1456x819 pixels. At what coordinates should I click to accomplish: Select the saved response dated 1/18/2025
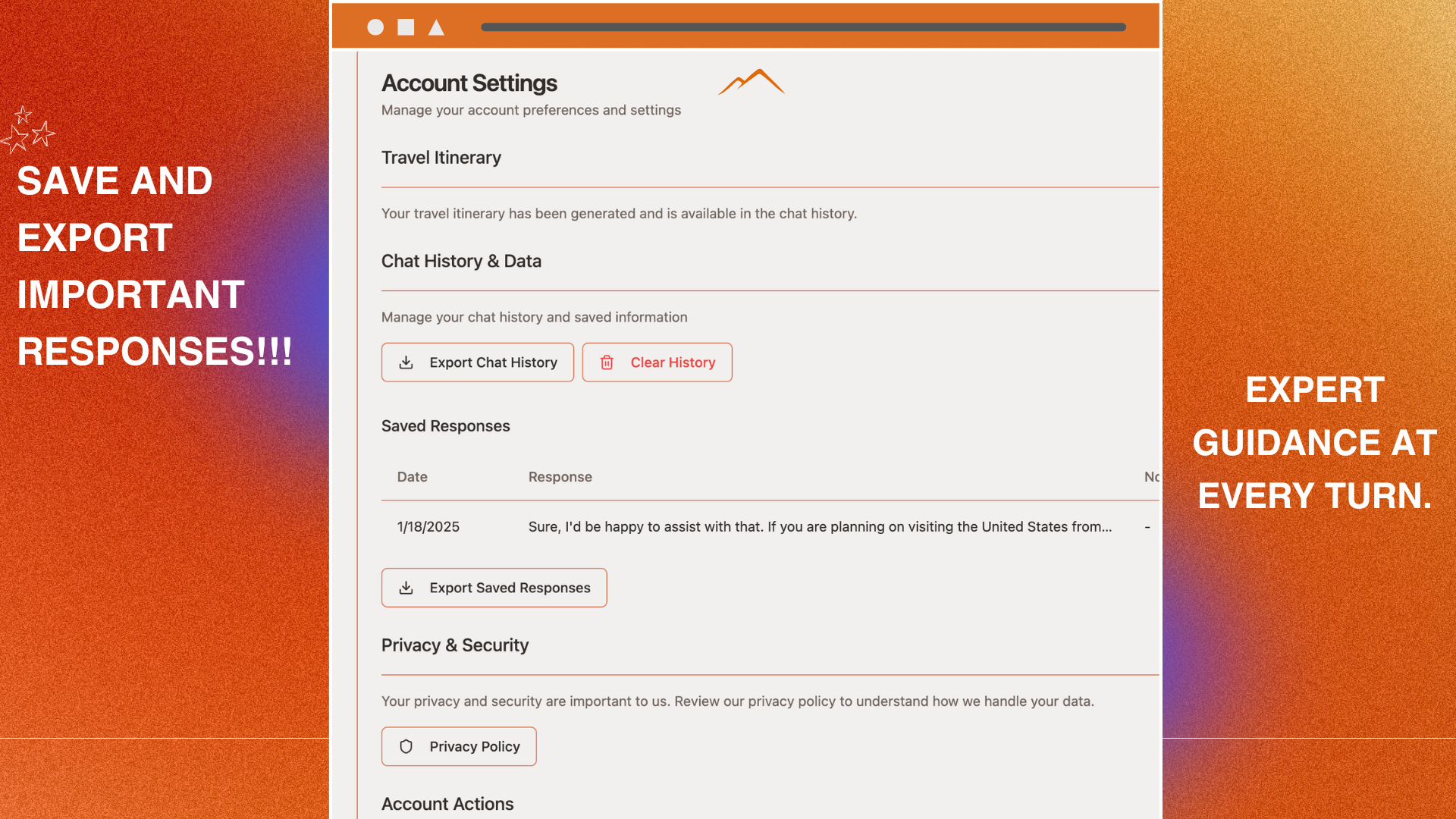pos(428,527)
